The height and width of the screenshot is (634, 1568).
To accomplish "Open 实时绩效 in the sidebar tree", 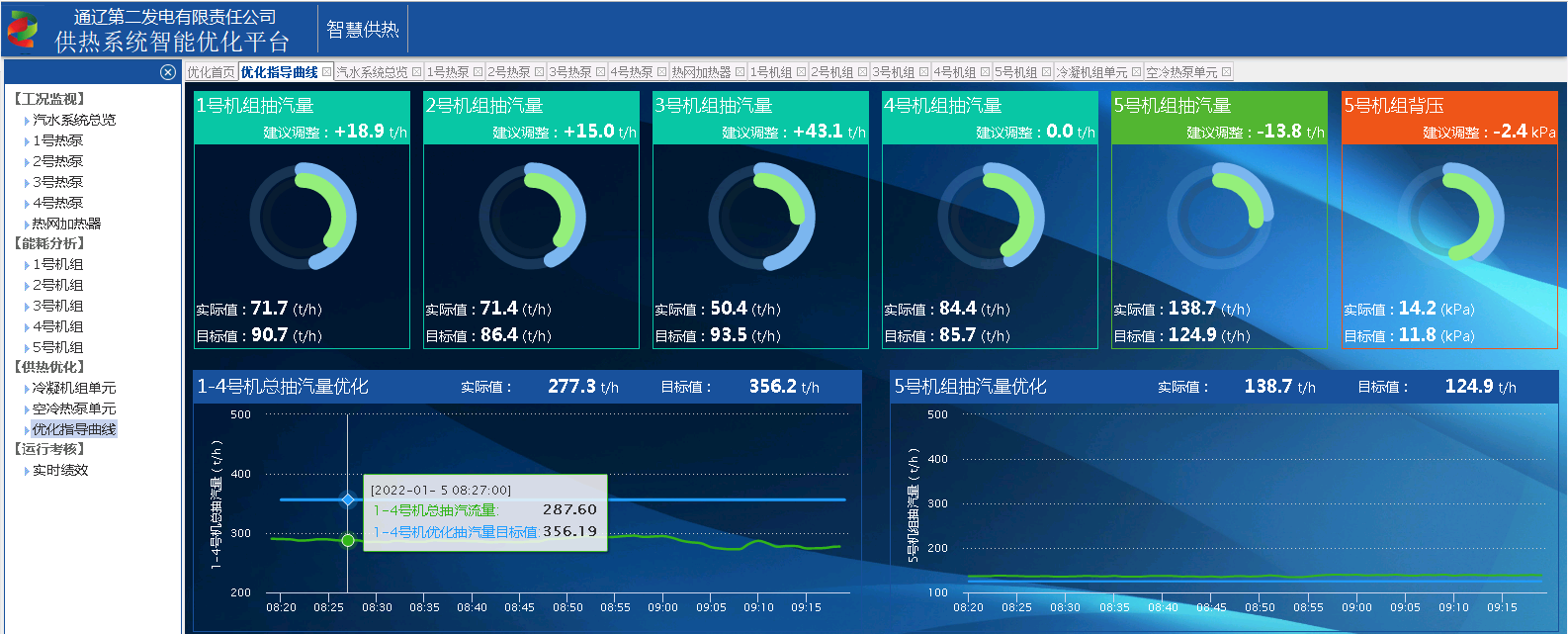I will (60, 470).
